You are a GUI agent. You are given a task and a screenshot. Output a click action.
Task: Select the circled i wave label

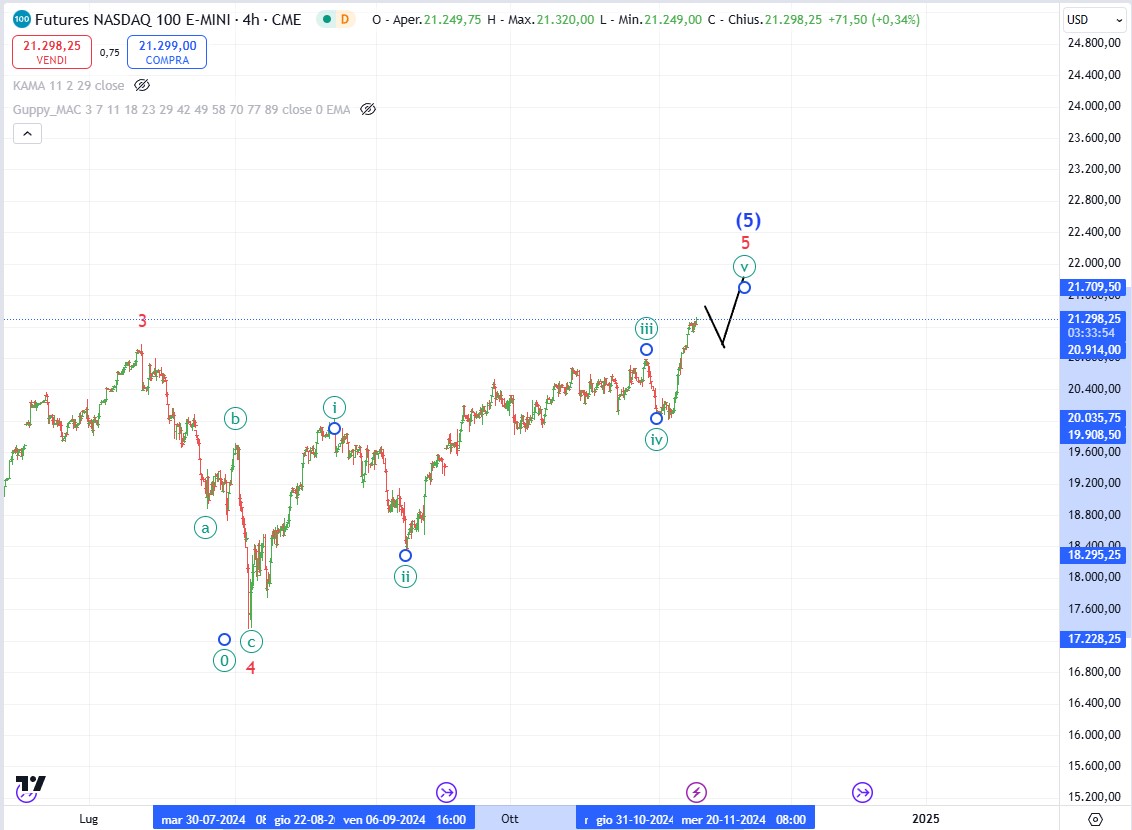pos(334,408)
